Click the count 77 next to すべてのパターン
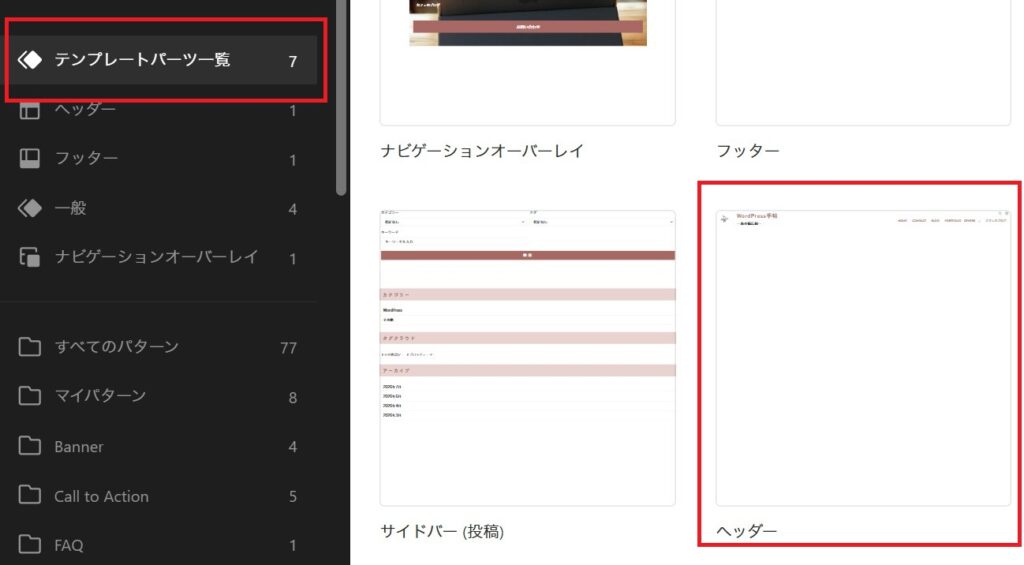 click(289, 348)
